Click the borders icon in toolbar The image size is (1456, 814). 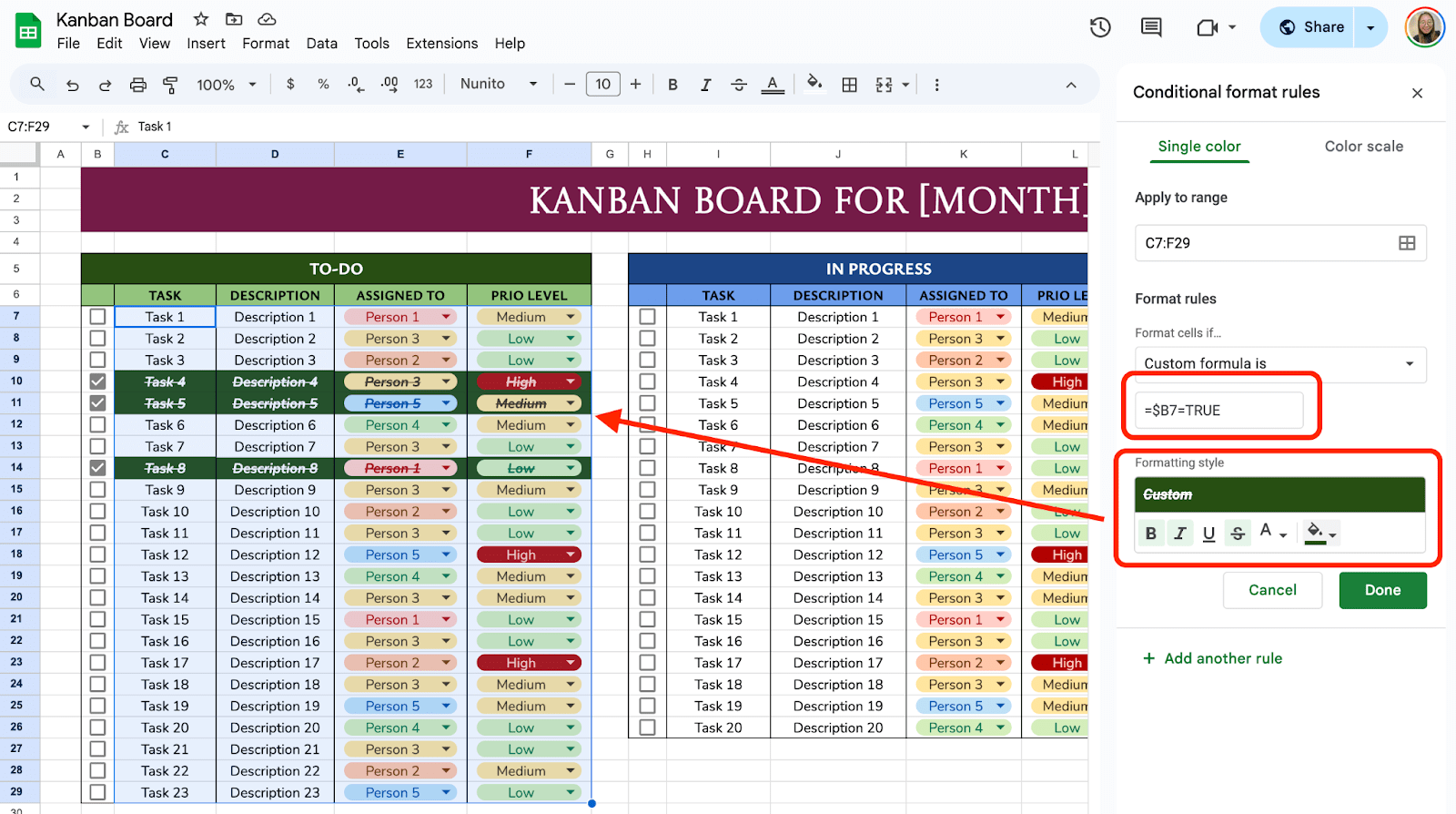pos(849,85)
